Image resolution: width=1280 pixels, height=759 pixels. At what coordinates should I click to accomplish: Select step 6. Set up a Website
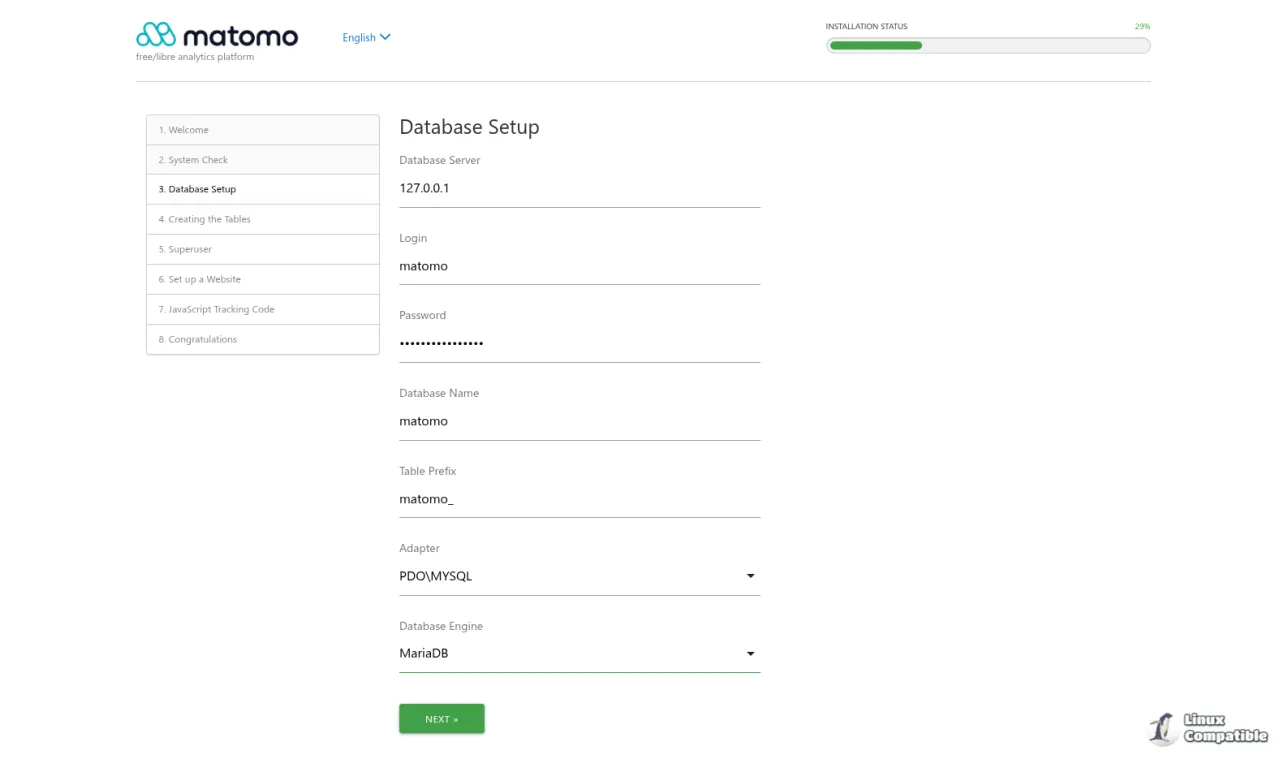point(263,279)
